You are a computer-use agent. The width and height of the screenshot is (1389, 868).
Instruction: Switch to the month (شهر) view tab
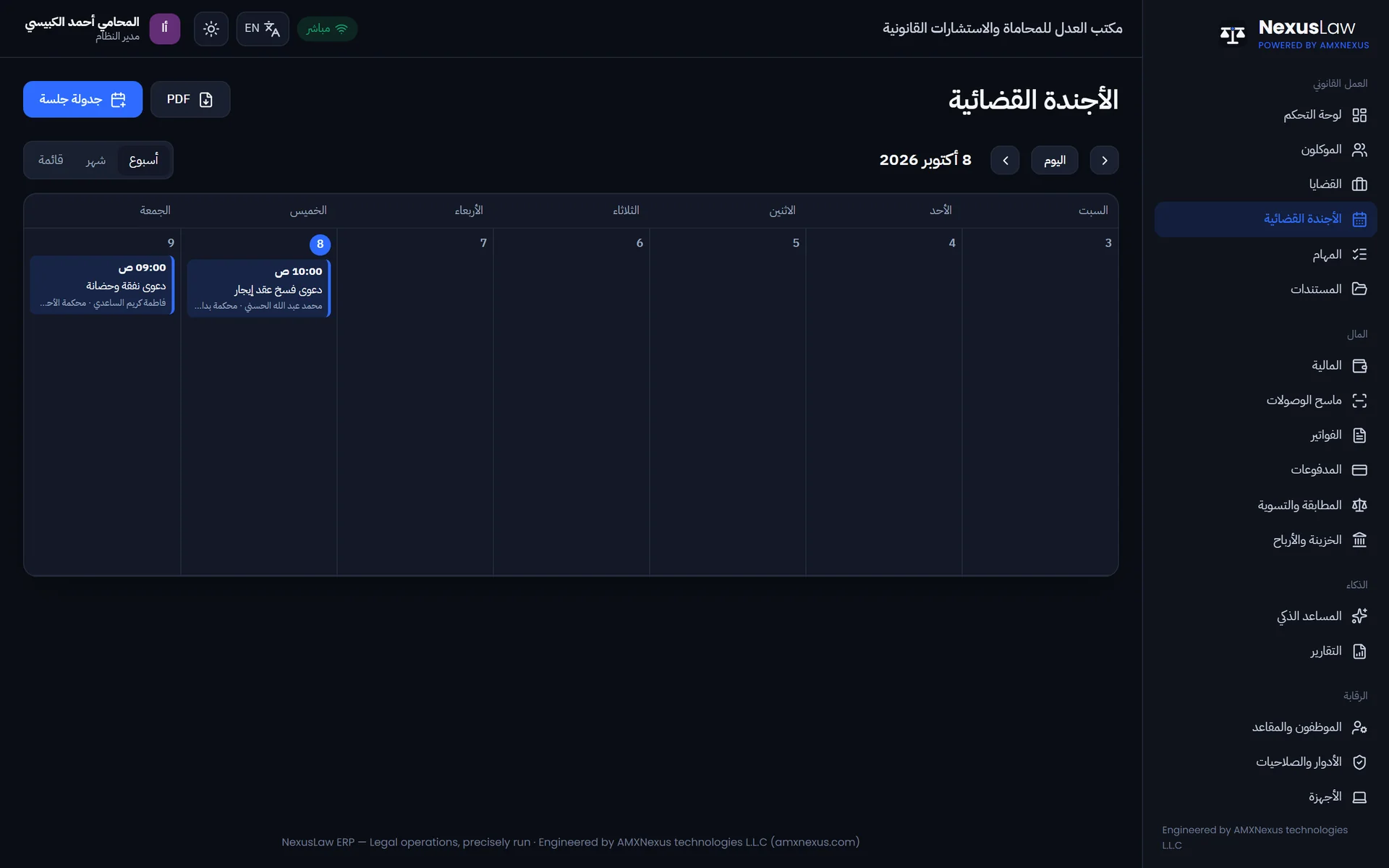(x=95, y=160)
